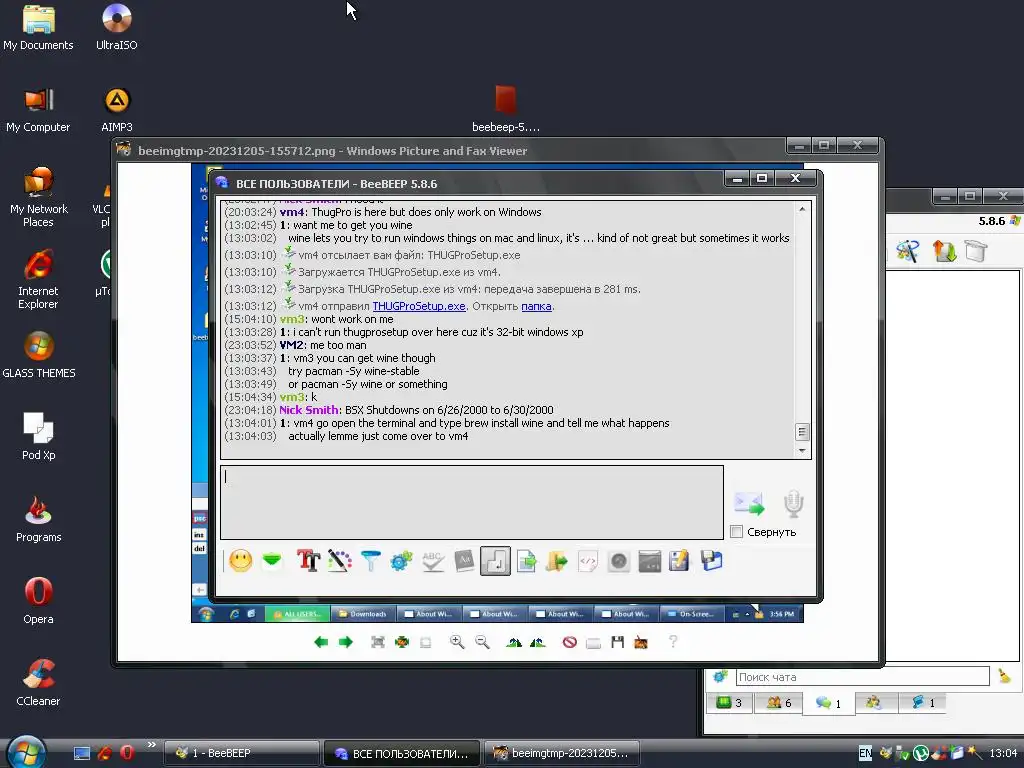Zoom in with magnifier plus icon
Image resolution: width=1024 pixels, height=768 pixels.
[457, 642]
